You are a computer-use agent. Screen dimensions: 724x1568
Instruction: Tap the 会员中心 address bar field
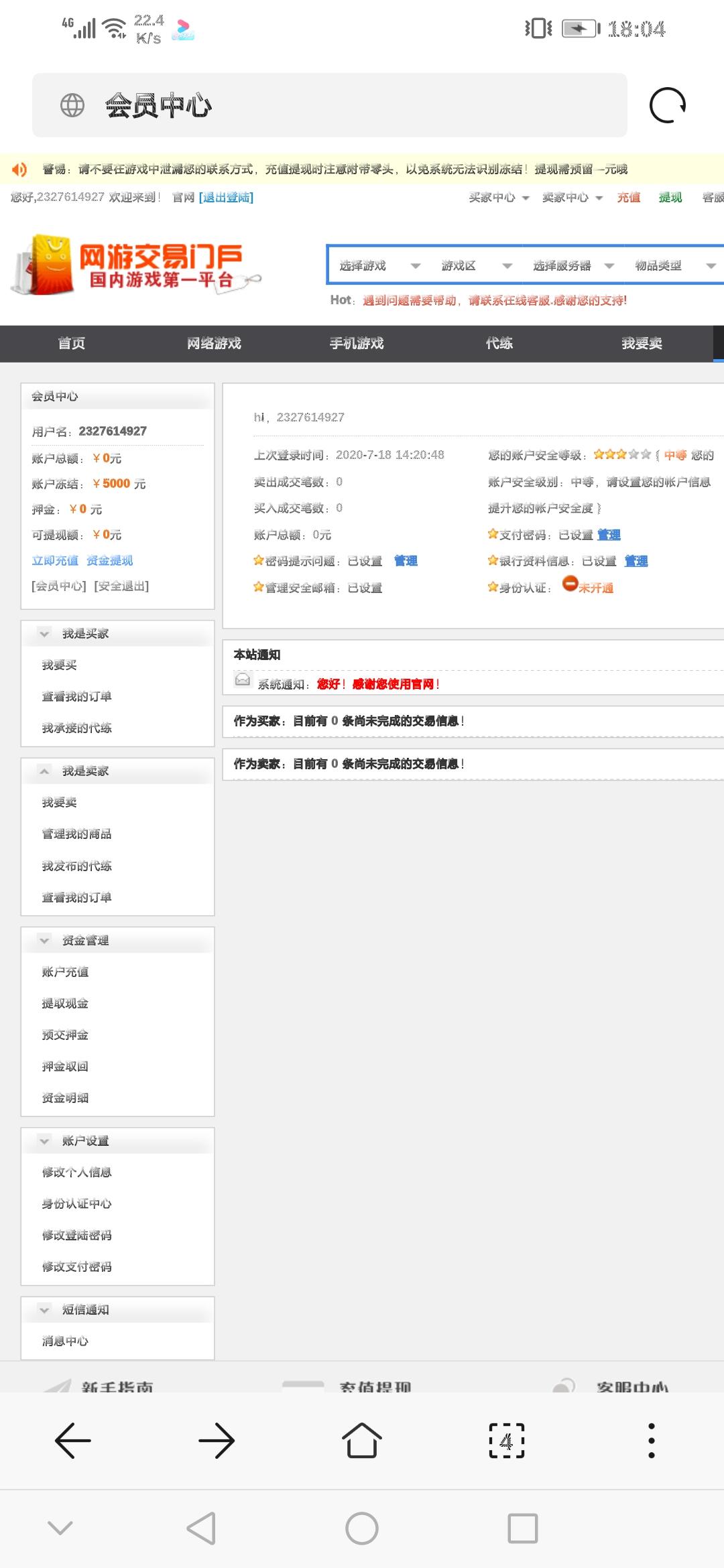(x=330, y=105)
